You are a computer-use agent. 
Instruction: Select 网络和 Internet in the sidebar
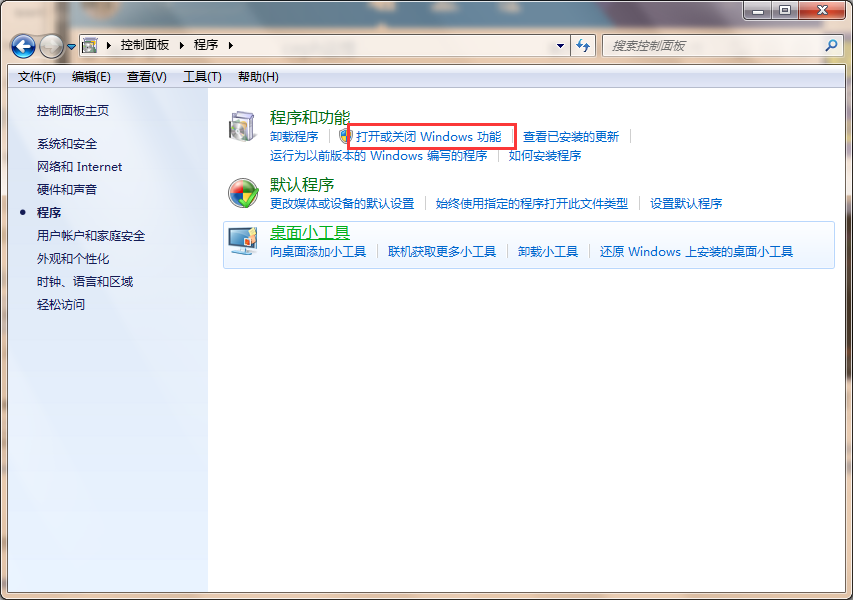pyautogui.click(x=79, y=167)
